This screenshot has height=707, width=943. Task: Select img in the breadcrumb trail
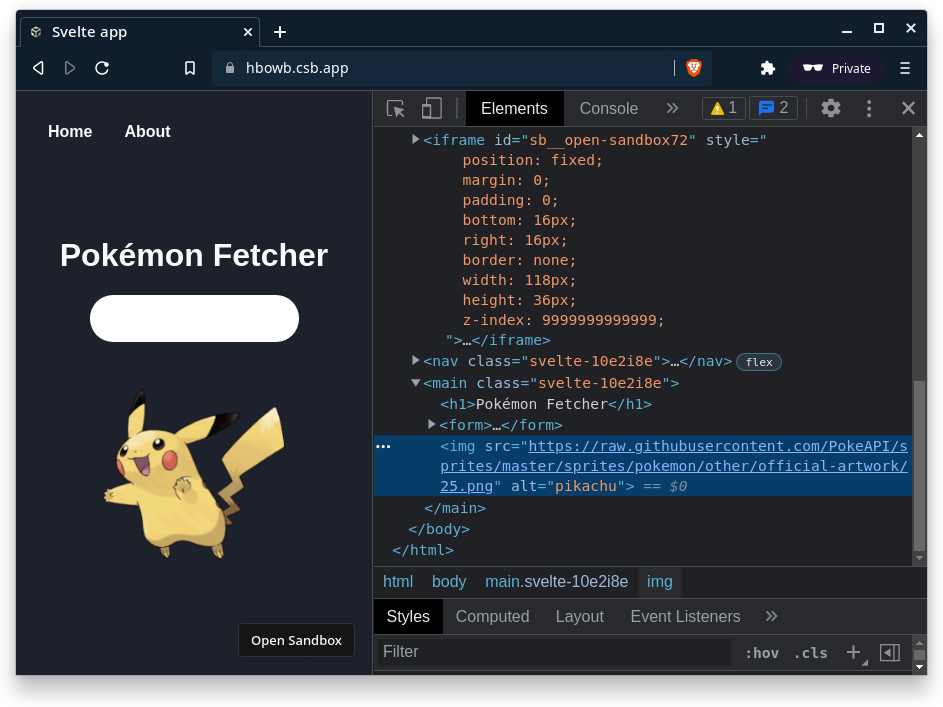(x=660, y=582)
